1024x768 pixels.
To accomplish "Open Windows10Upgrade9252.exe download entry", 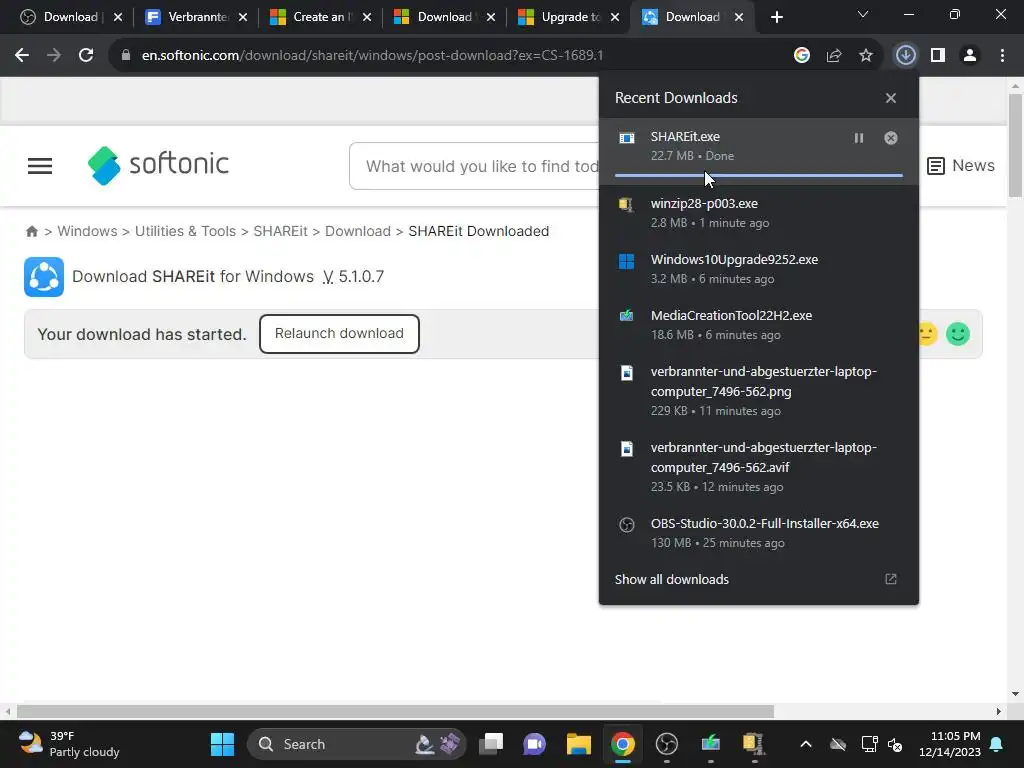I will coord(759,268).
